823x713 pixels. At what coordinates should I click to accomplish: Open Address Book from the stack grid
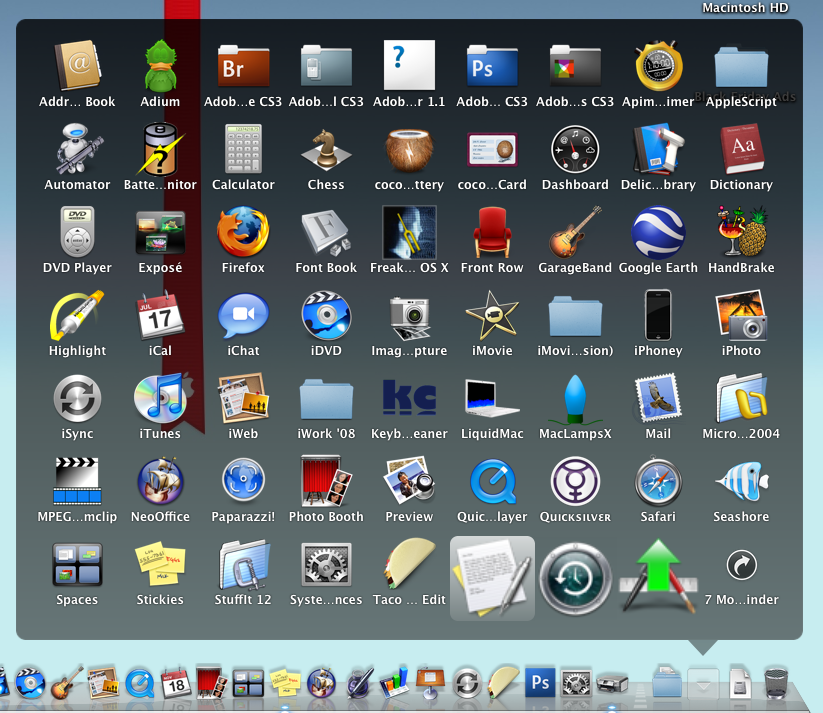(77, 66)
